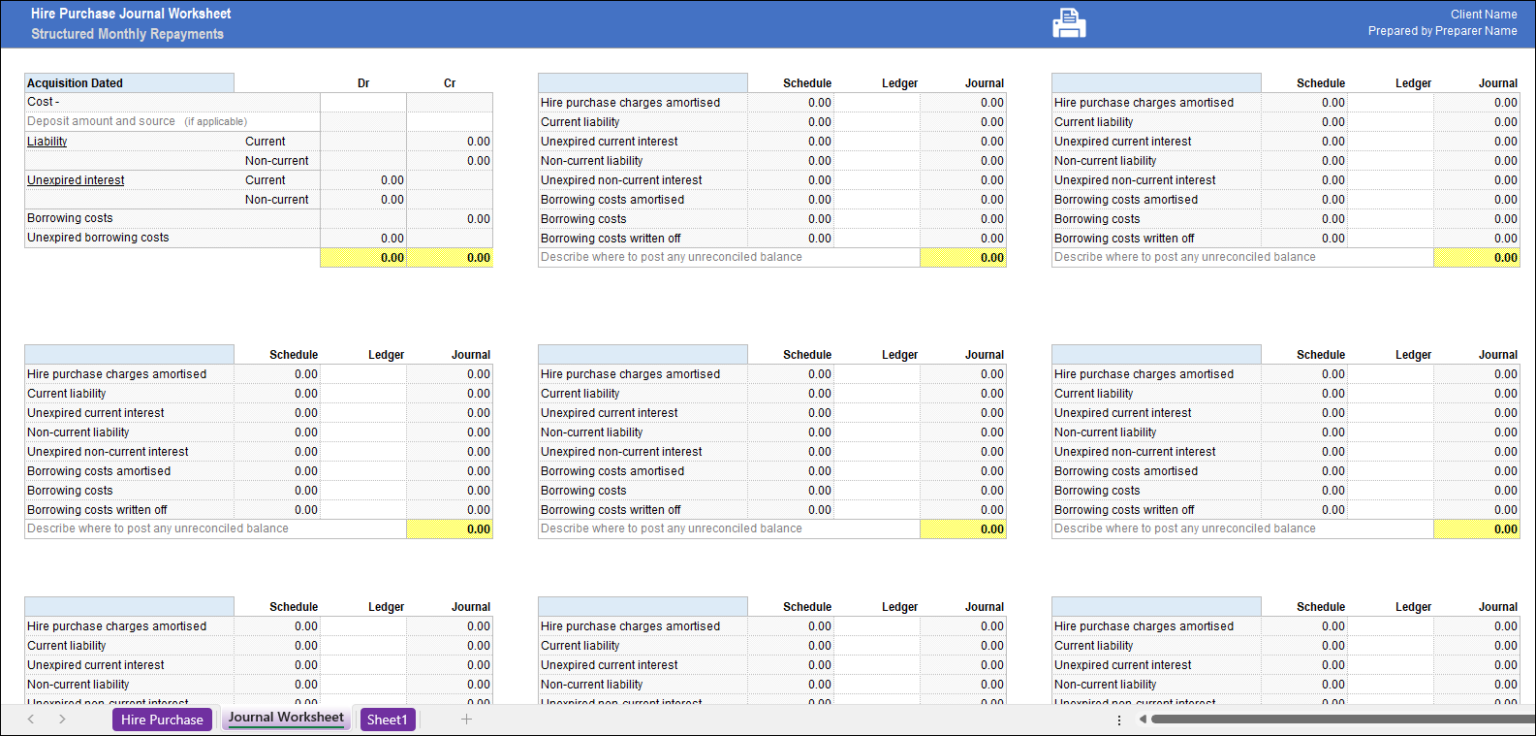Click the right sheet navigation arrow
The width and height of the screenshot is (1536, 736).
[60, 719]
